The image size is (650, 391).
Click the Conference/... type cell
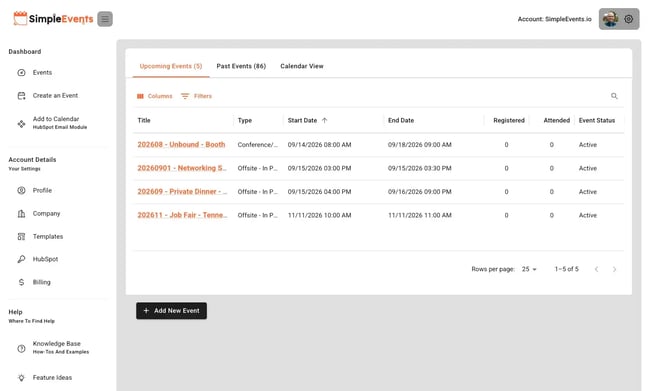(x=257, y=145)
